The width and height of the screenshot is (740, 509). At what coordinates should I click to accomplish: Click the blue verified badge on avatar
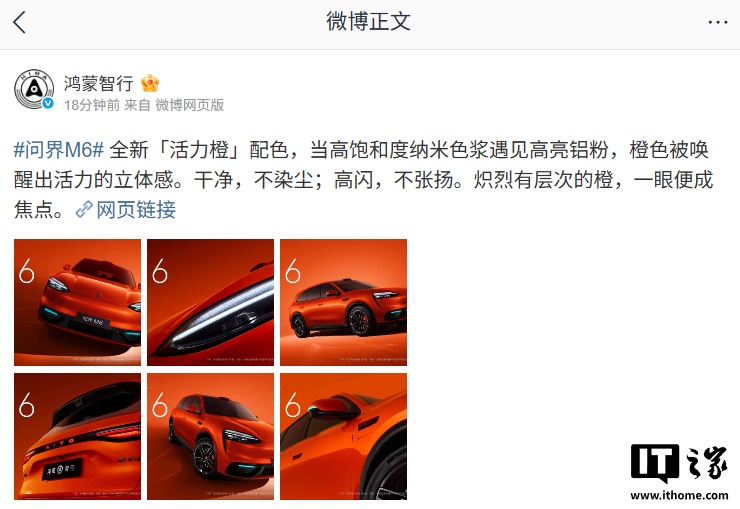click(x=48, y=103)
